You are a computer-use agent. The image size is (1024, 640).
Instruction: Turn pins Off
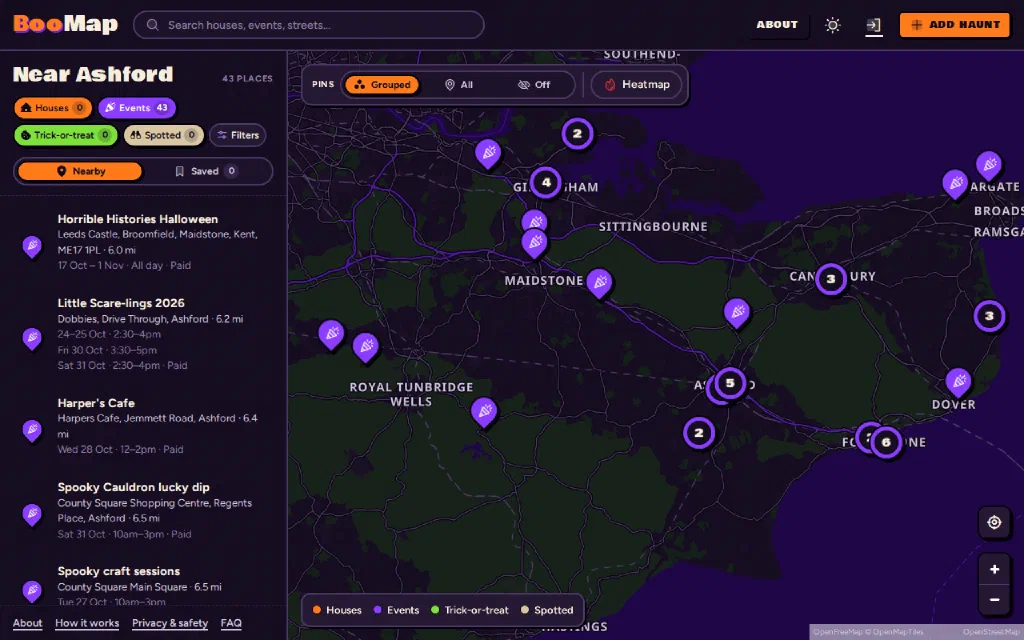click(534, 85)
